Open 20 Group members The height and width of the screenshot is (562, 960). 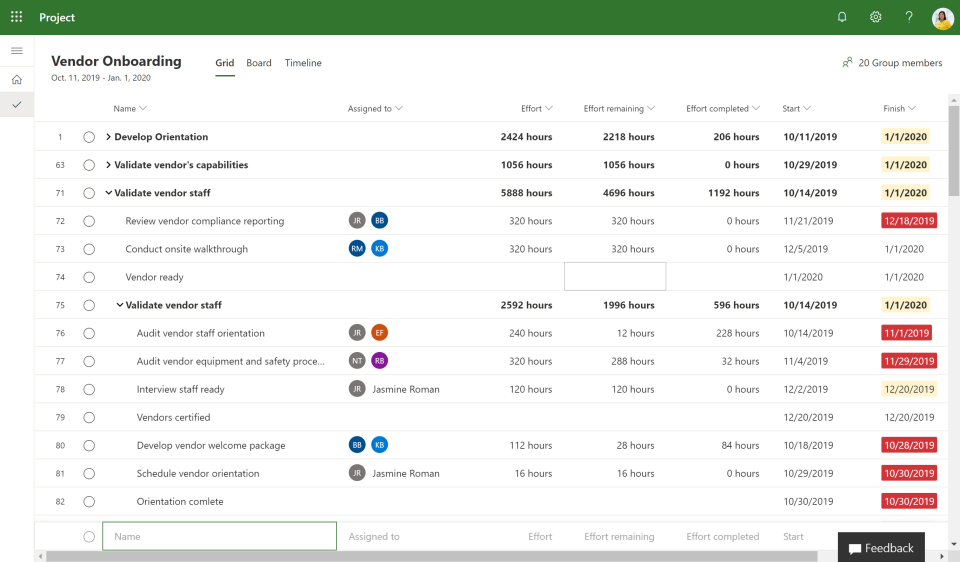pos(893,62)
